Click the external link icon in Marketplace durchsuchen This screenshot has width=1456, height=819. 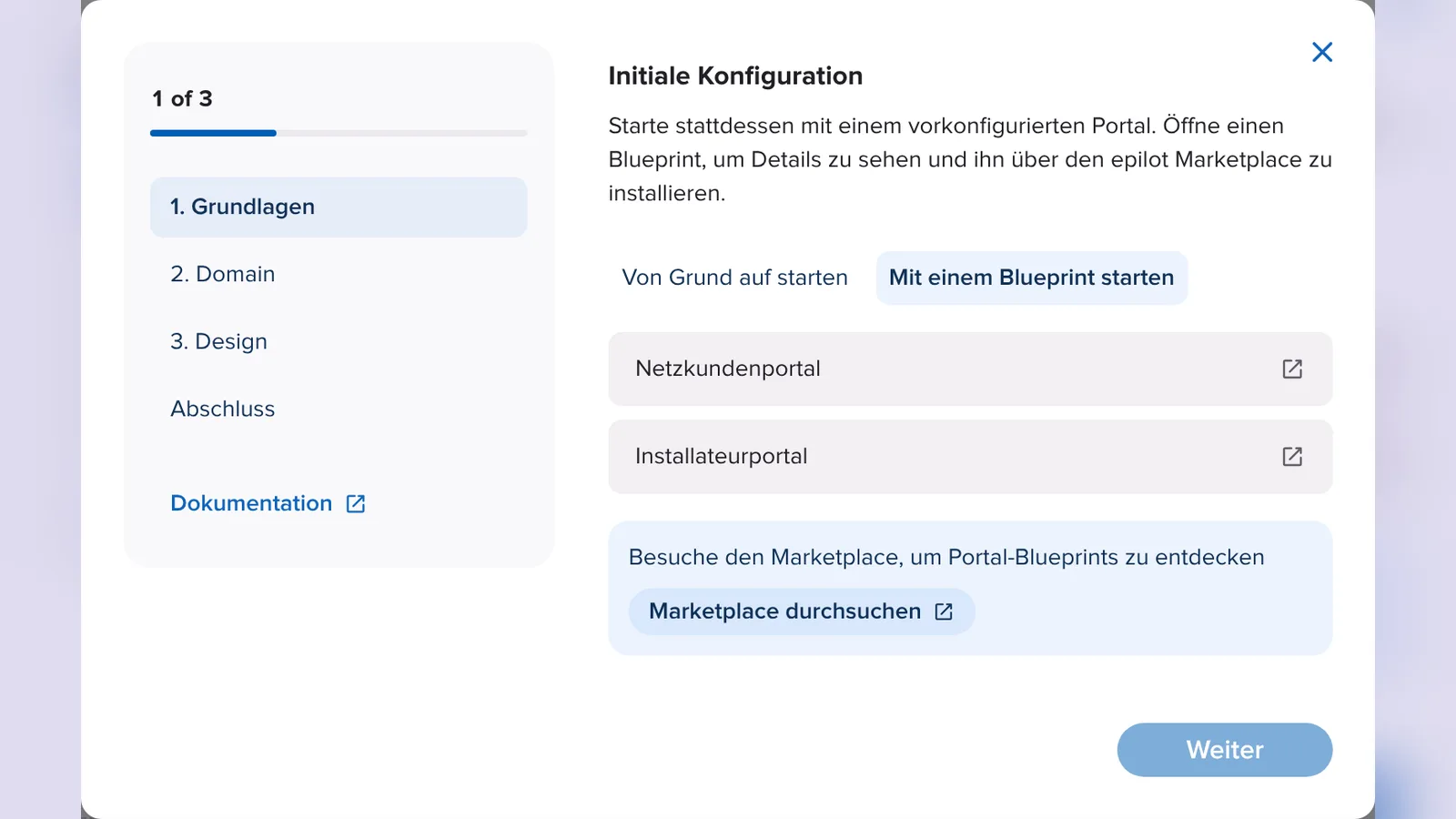(944, 612)
